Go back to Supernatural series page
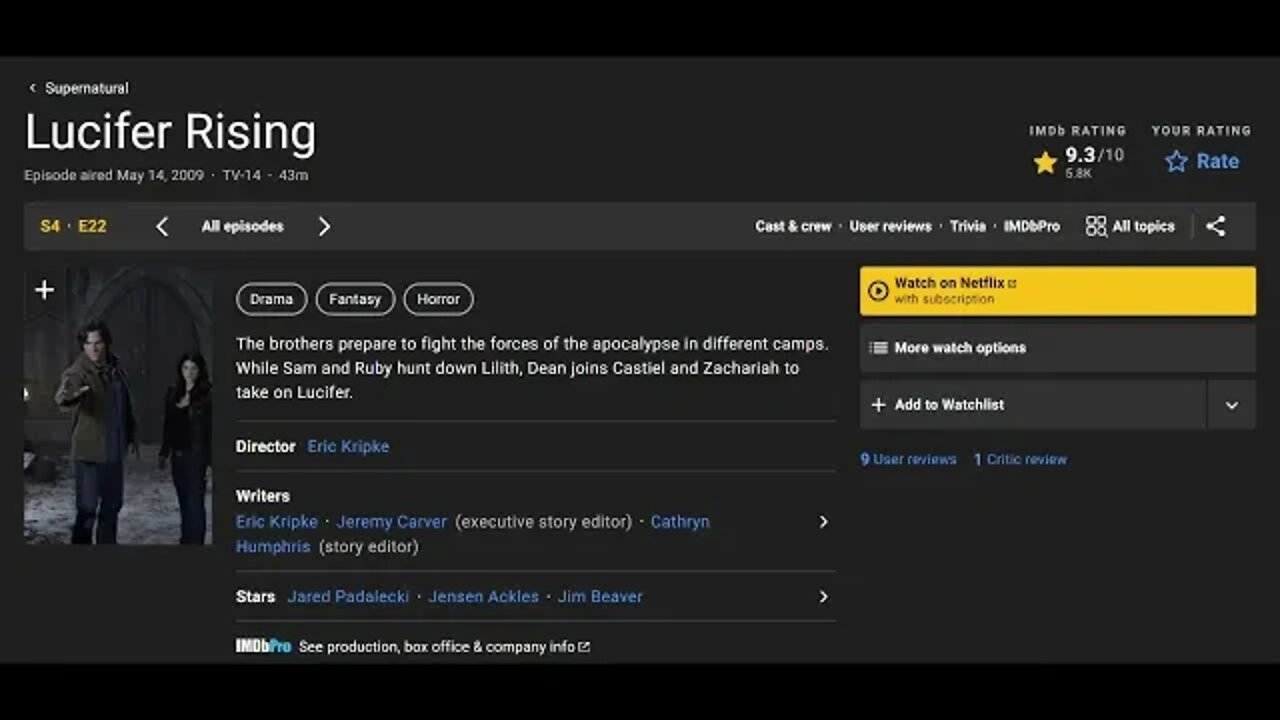The image size is (1280, 720). tap(87, 88)
